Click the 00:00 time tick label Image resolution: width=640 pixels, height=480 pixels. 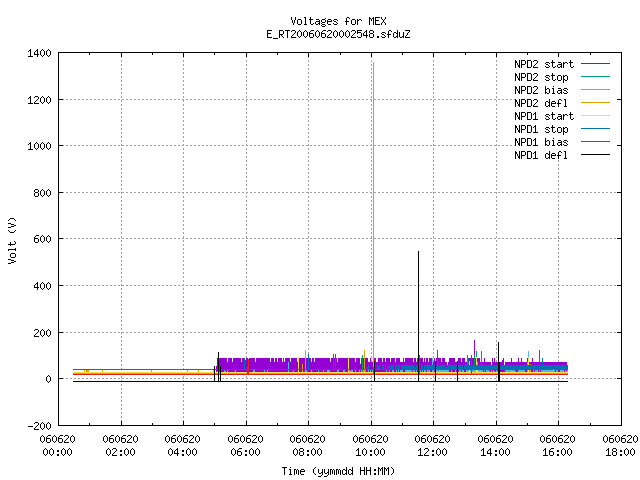pos(58,453)
